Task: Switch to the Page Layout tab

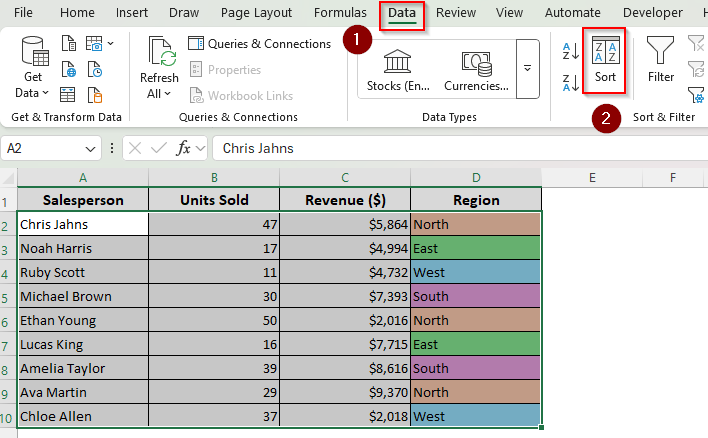Action: tap(256, 13)
